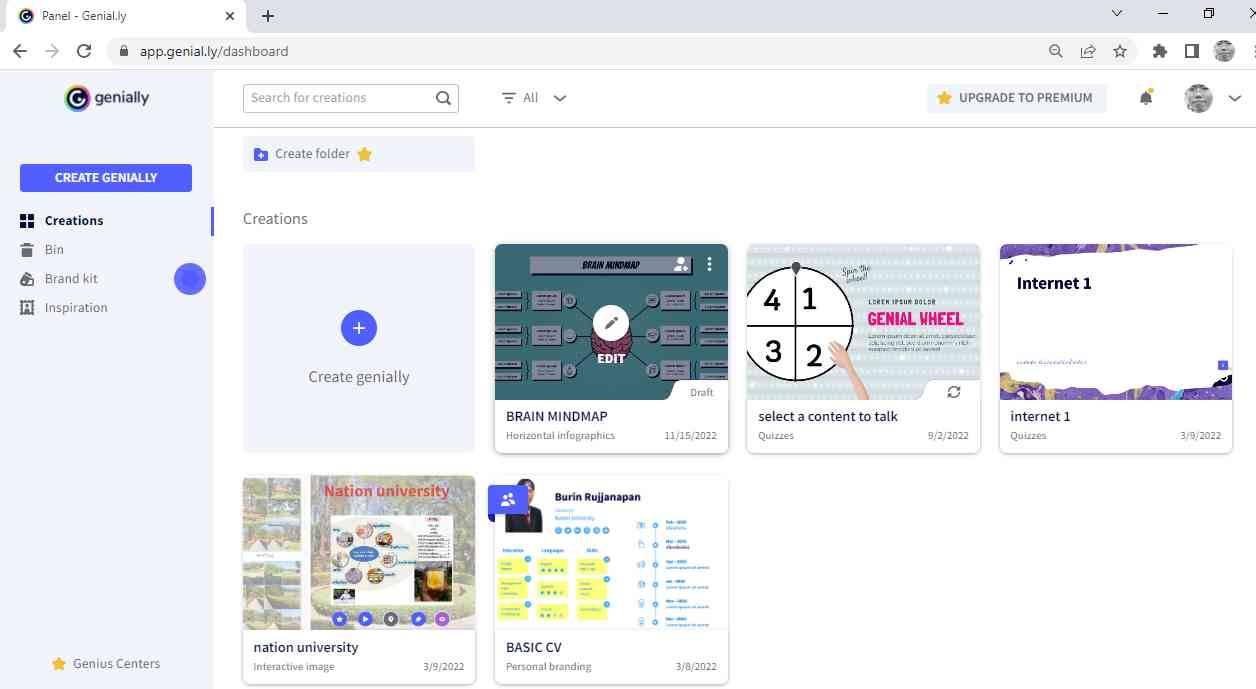Open the All filter dropdown

pyautogui.click(x=534, y=98)
